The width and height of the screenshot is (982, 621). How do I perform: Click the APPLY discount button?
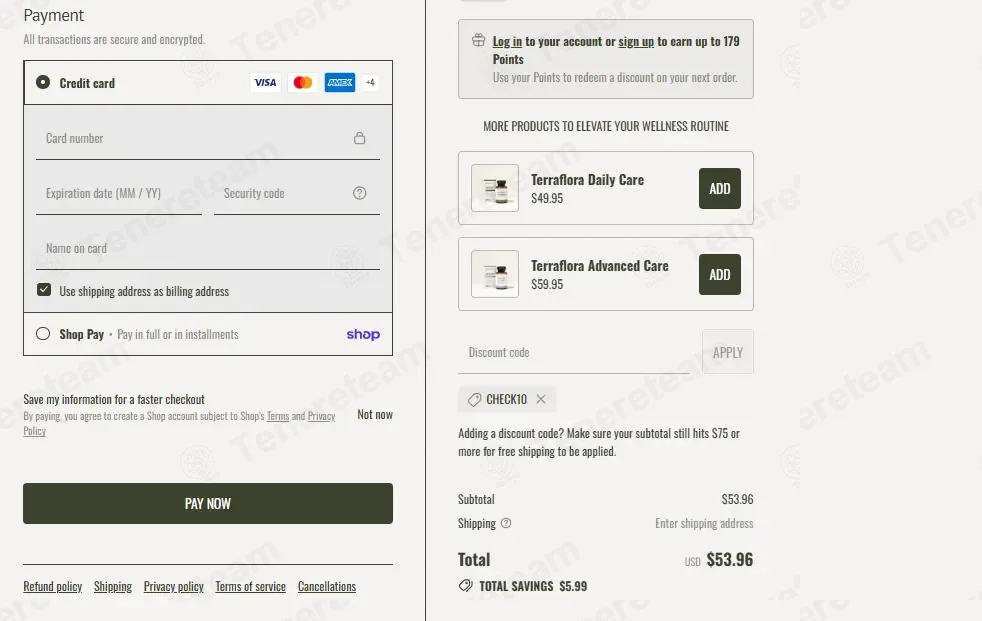(728, 352)
